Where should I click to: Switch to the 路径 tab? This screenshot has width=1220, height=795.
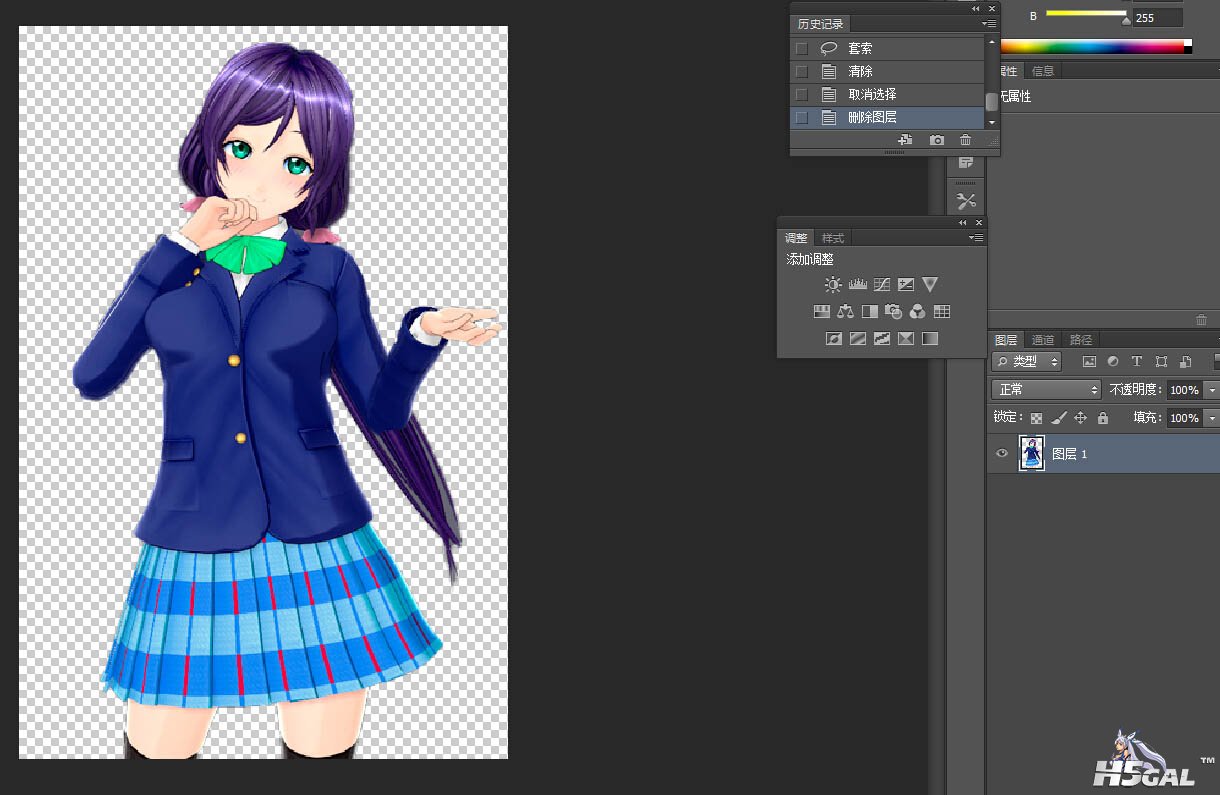[1080, 340]
